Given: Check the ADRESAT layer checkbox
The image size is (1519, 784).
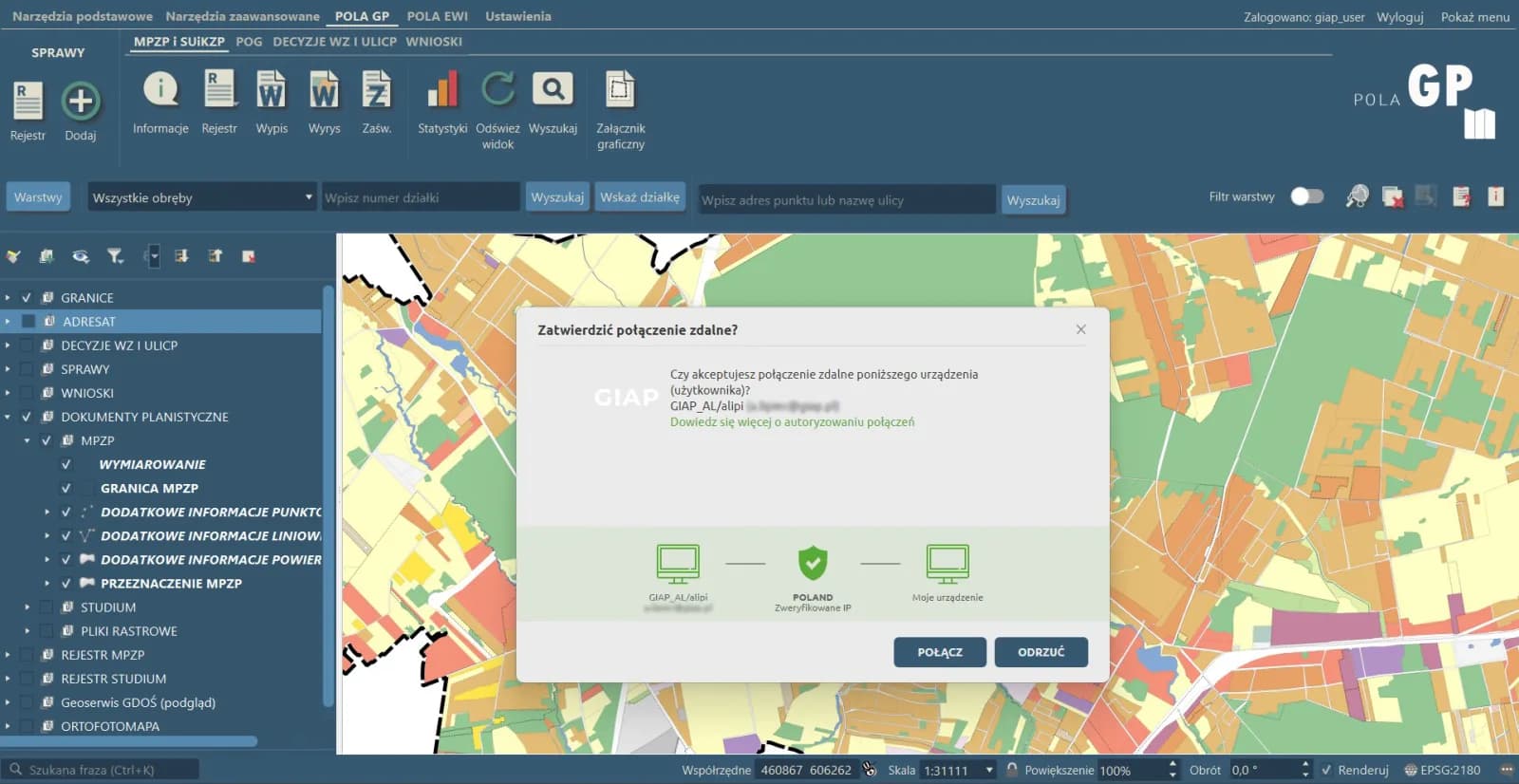Looking at the screenshot, I should [28, 321].
